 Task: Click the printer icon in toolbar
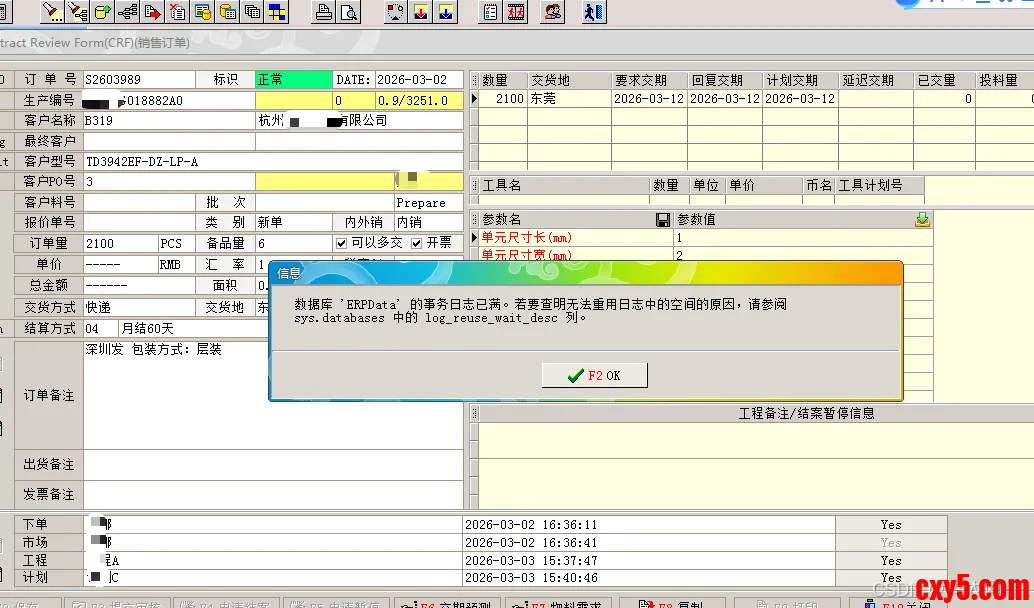pos(324,12)
